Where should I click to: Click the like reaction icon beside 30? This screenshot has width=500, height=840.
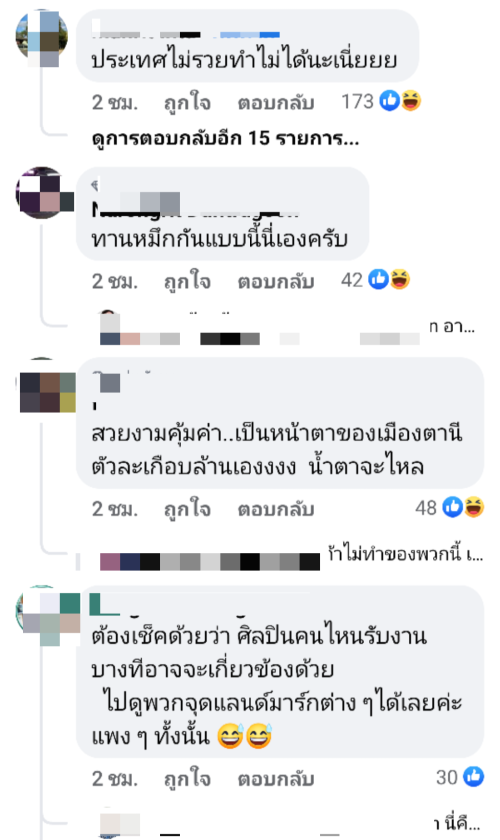click(x=474, y=777)
